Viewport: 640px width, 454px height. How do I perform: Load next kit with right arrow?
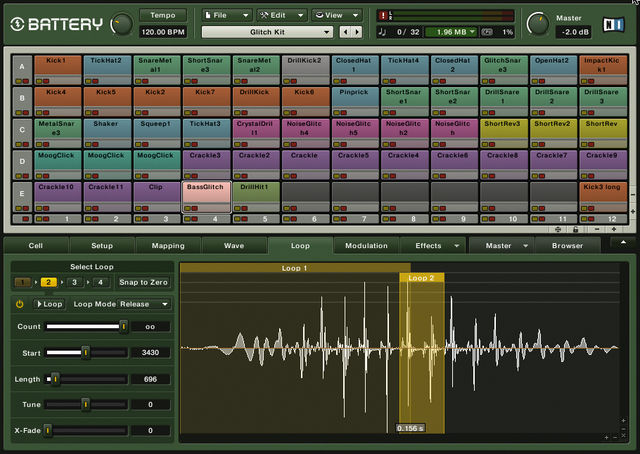(x=357, y=32)
